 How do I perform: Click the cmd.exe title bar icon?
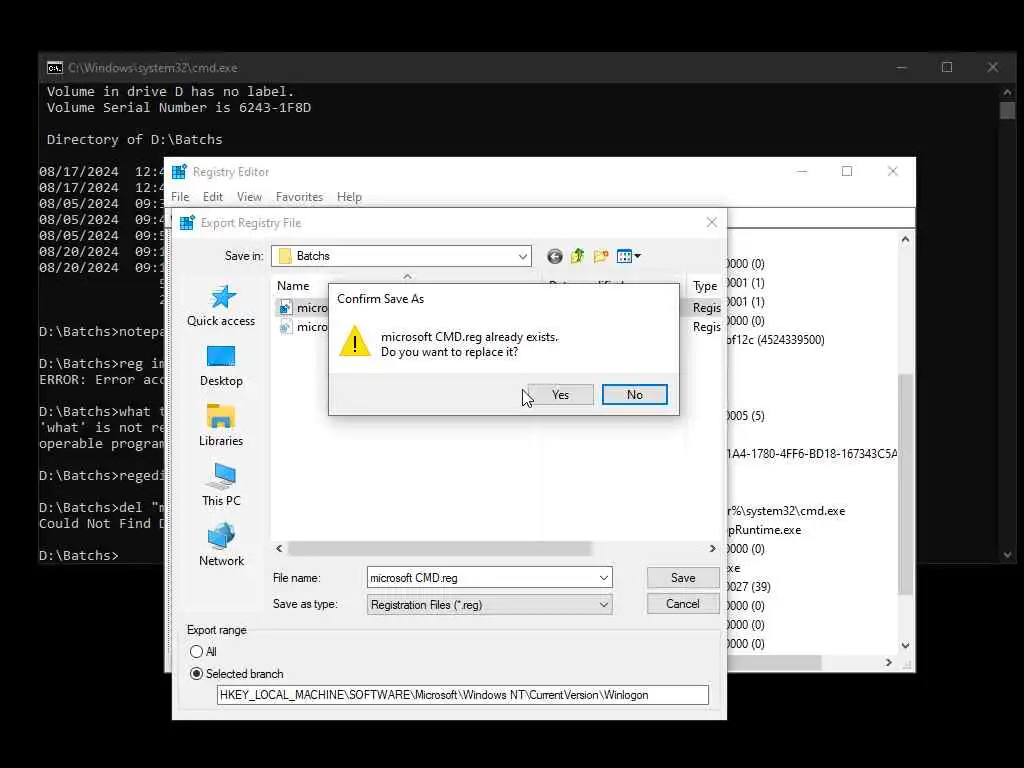pyautogui.click(x=55, y=68)
